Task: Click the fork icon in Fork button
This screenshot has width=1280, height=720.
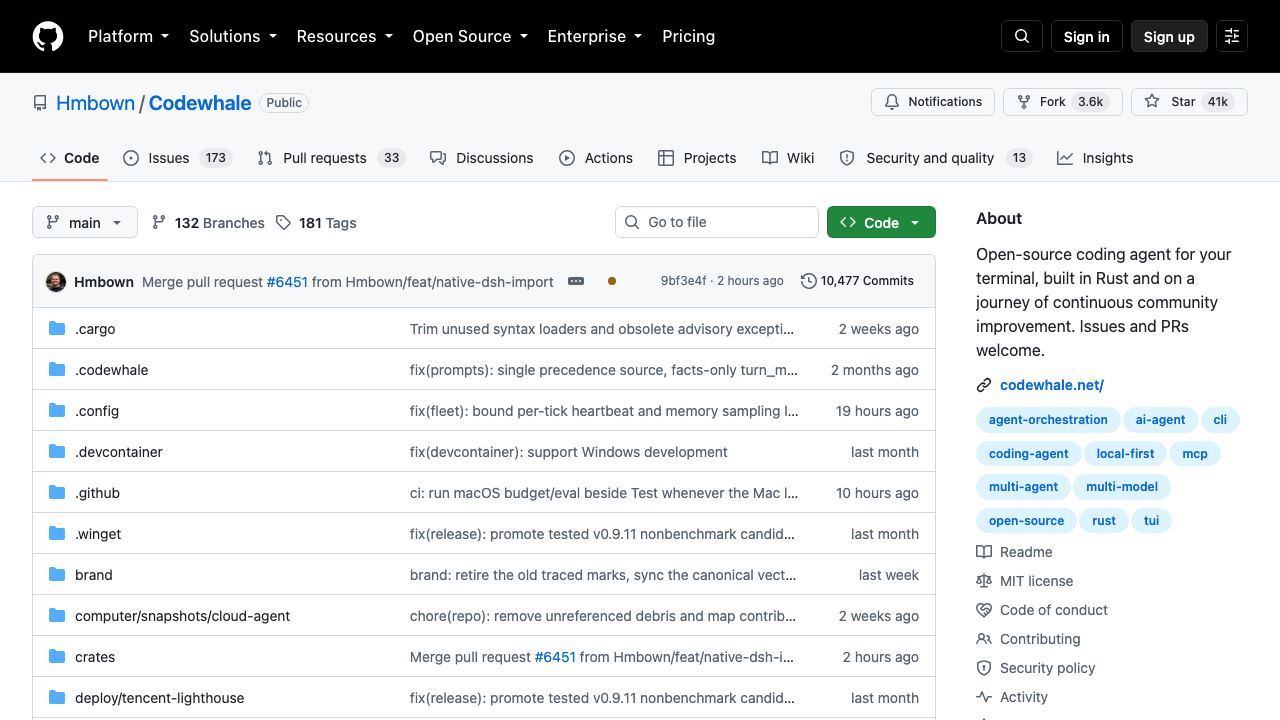Action: tap(1024, 102)
